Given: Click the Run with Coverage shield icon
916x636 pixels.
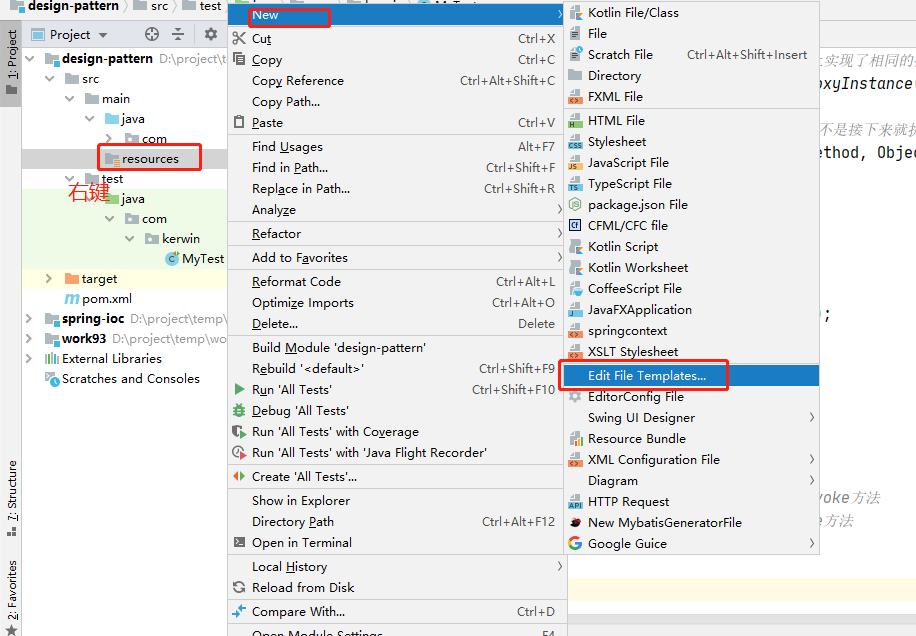Looking at the screenshot, I should click(239, 432).
